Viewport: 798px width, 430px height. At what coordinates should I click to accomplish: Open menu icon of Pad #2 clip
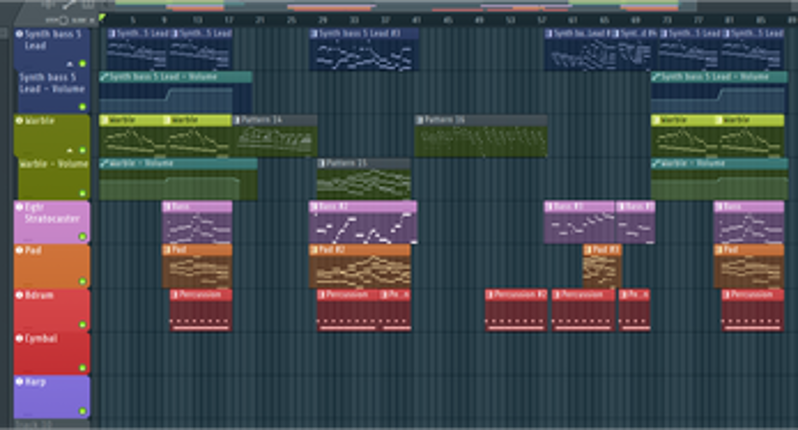[314, 250]
